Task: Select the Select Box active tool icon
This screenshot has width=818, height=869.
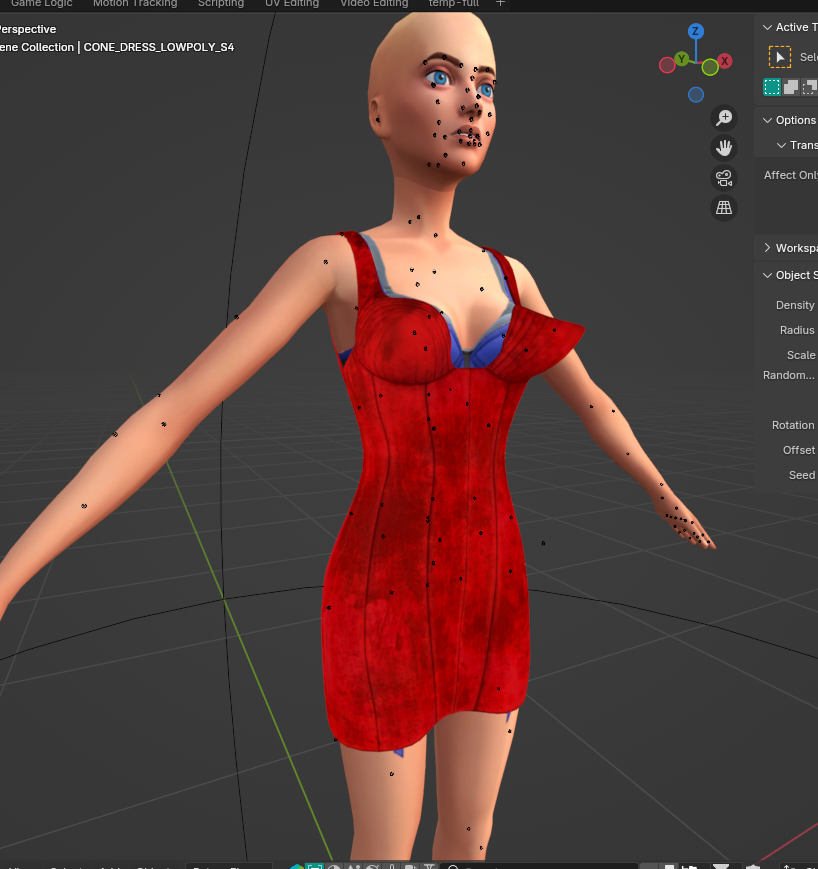Action: (780, 57)
